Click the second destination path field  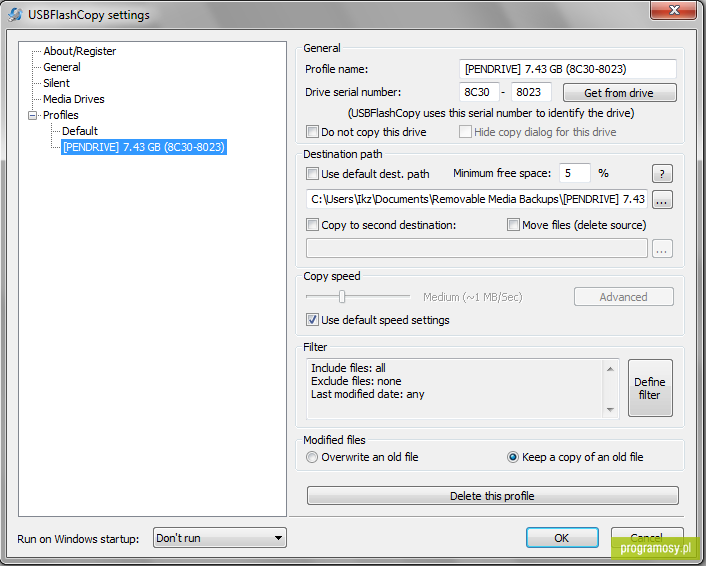click(x=477, y=249)
